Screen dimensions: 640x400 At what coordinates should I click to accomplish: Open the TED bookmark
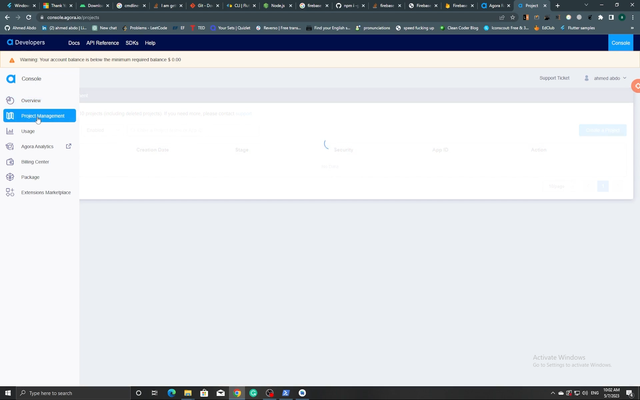pos(198,28)
